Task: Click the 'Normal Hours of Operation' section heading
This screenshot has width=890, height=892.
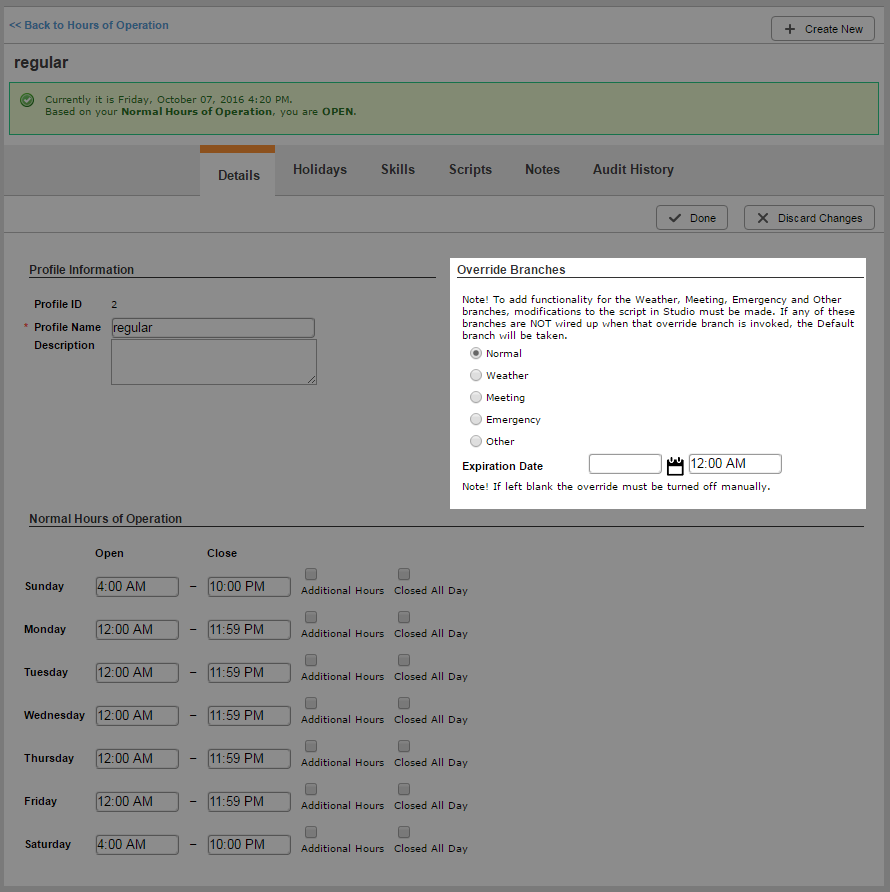Action: pyautogui.click(x=105, y=519)
